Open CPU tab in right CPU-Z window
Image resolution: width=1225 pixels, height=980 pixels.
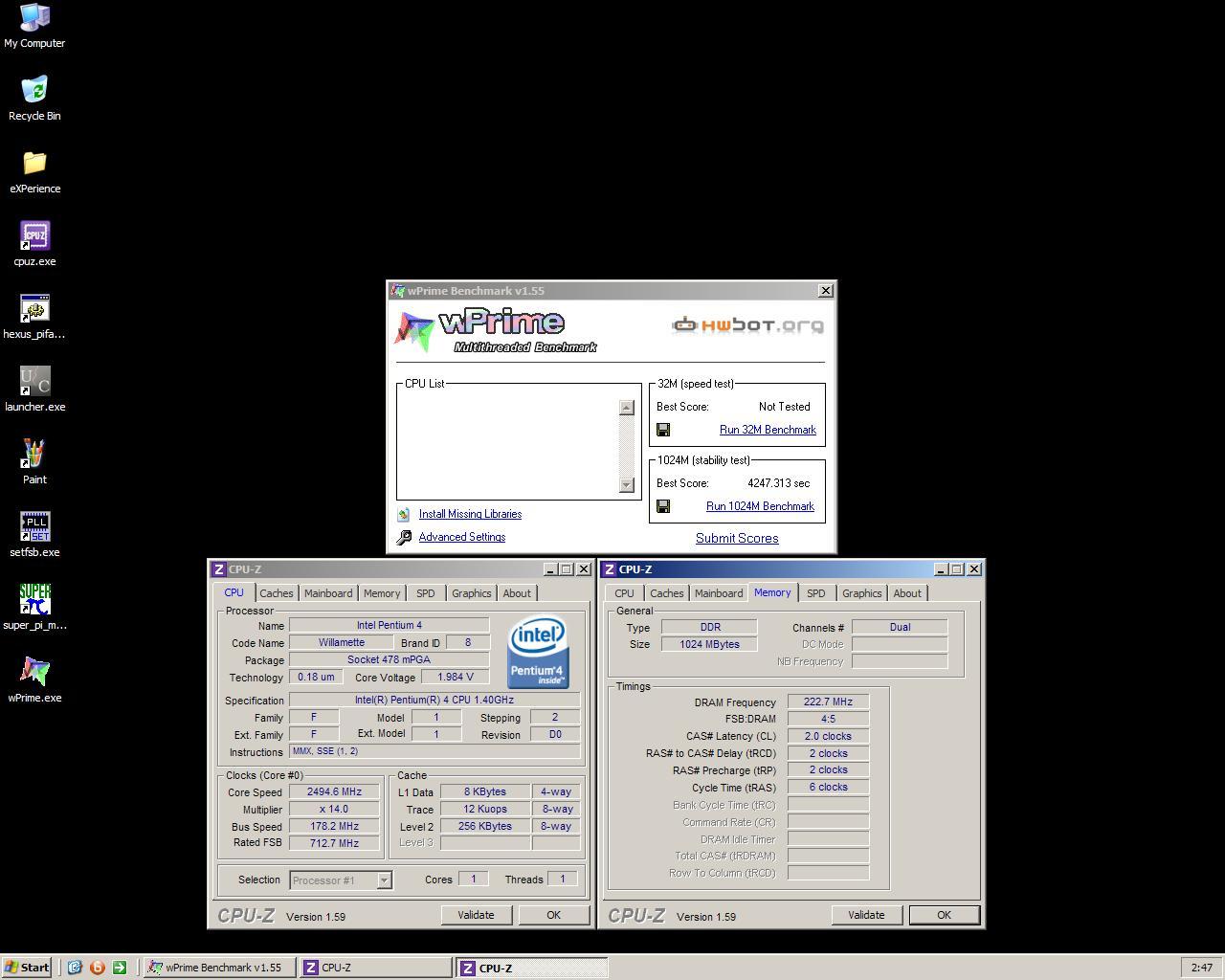click(624, 593)
